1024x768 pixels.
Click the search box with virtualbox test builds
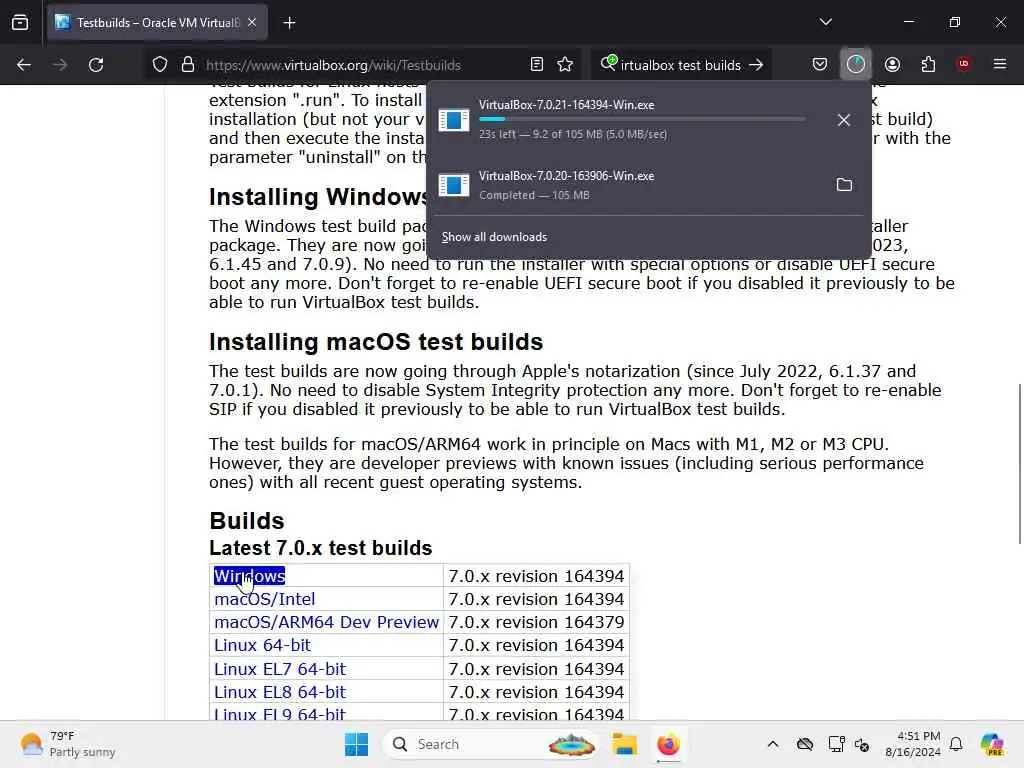click(x=679, y=65)
